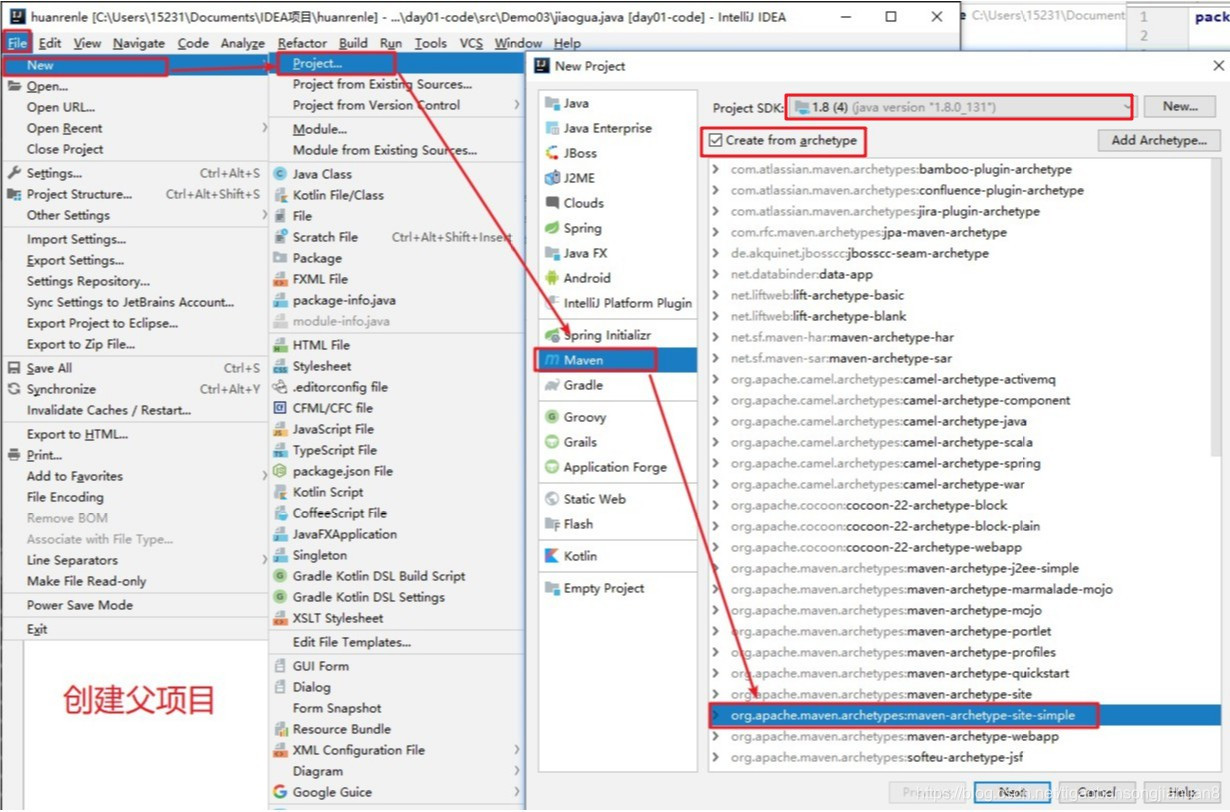Click the Help button in dialog
The height and width of the screenshot is (812, 1230).
[x=1181, y=792]
